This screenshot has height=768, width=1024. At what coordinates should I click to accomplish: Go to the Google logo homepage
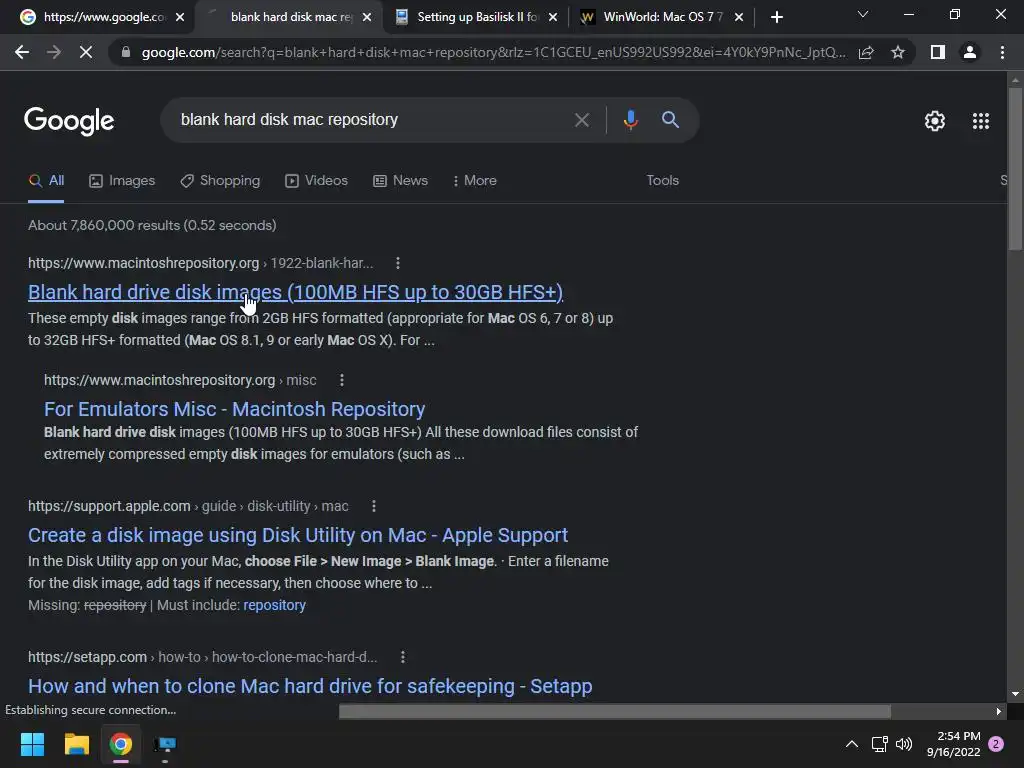point(69,121)
